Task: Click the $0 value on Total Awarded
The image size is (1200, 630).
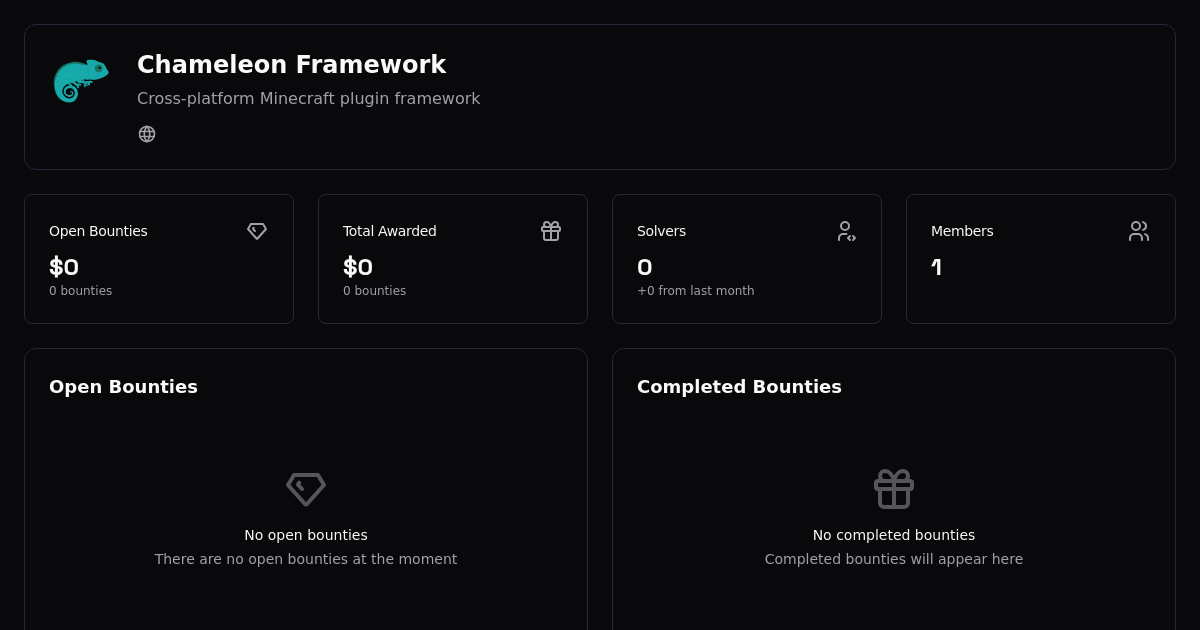Action: pos(358,267)
